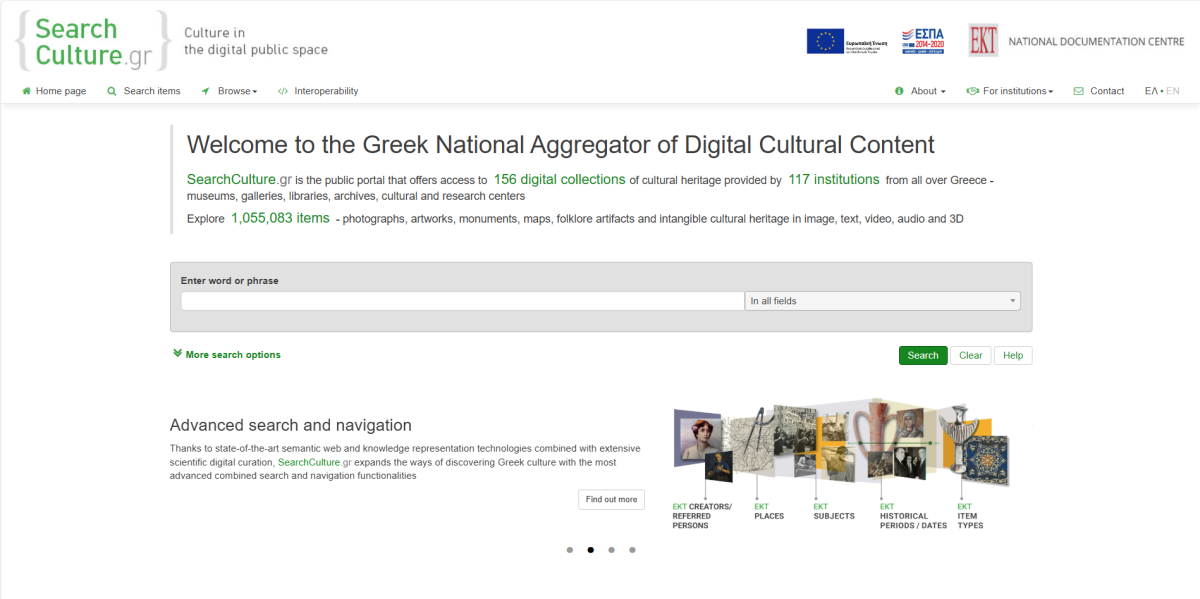1200x599 pixels.
Task: Click the ESPA 2014-2020 logo
Action: pos(922,41)
